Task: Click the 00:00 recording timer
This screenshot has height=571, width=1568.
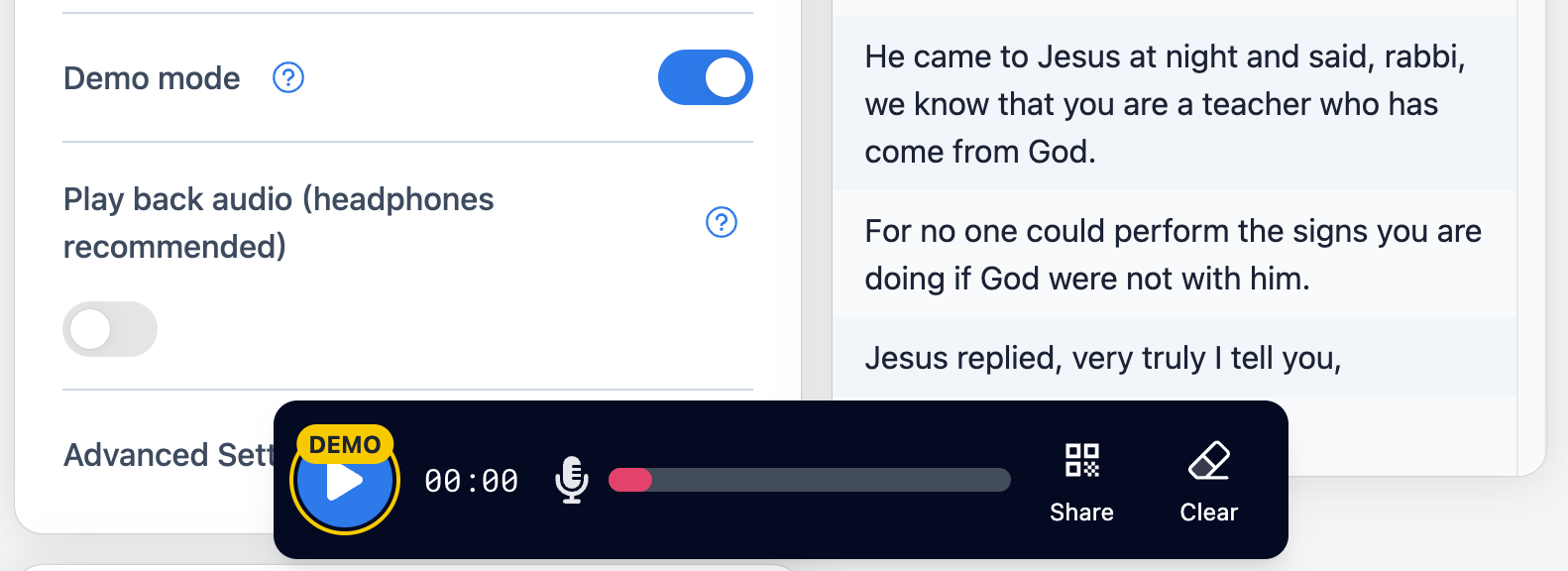Action: click(x=471, y=481)
